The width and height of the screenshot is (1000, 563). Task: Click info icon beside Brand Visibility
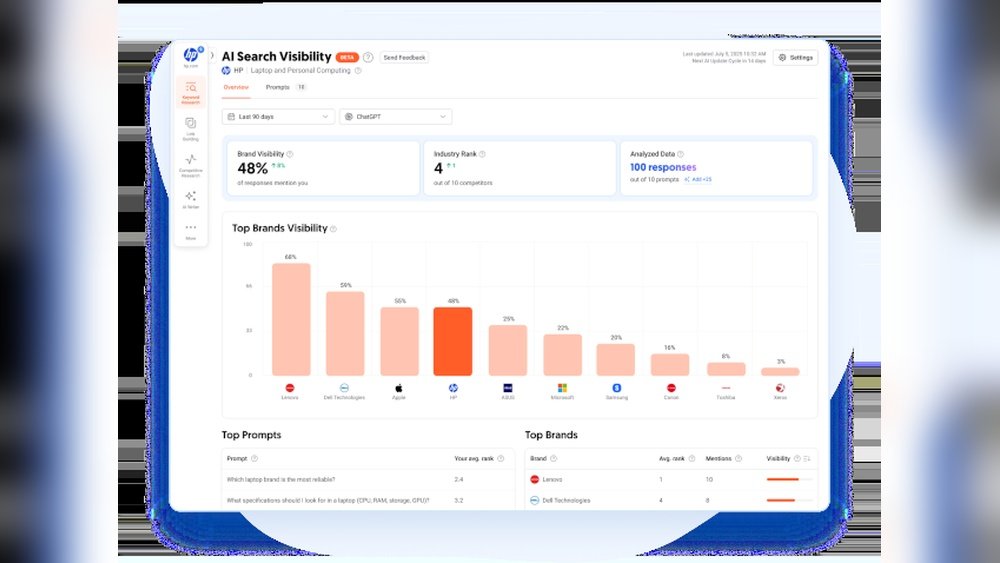pos(290,154)
